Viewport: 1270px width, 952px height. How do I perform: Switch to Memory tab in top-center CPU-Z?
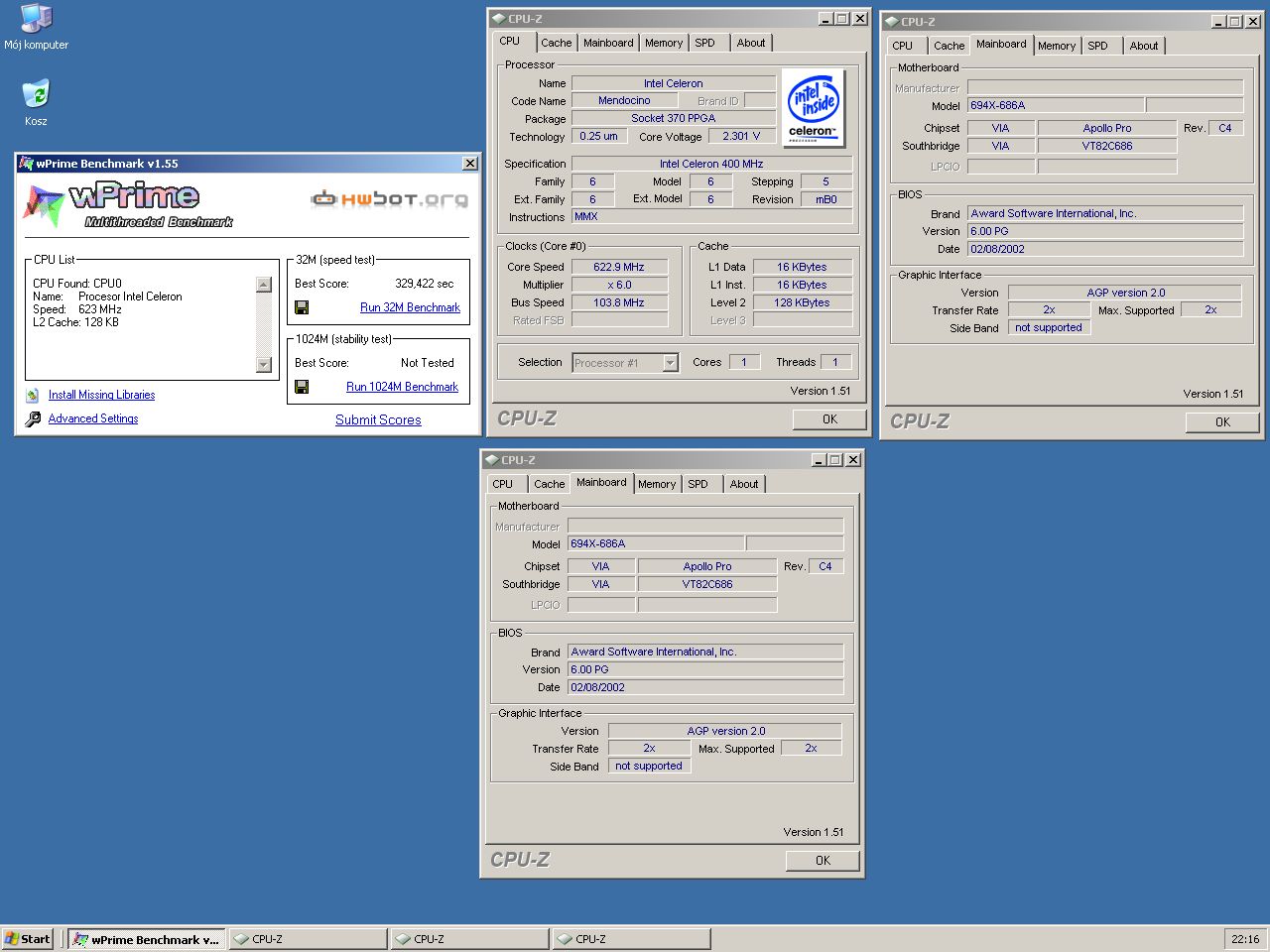(664, 43)
